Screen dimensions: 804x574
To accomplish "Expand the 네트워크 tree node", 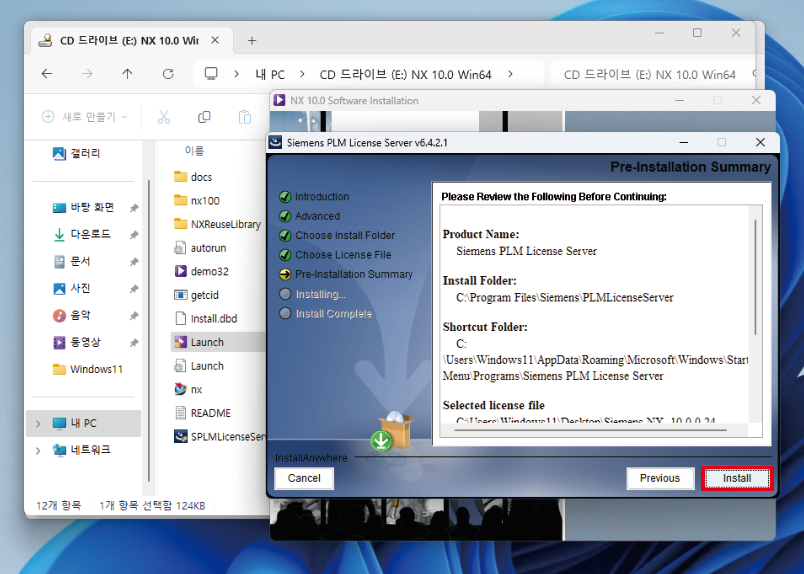I will 38,450.
